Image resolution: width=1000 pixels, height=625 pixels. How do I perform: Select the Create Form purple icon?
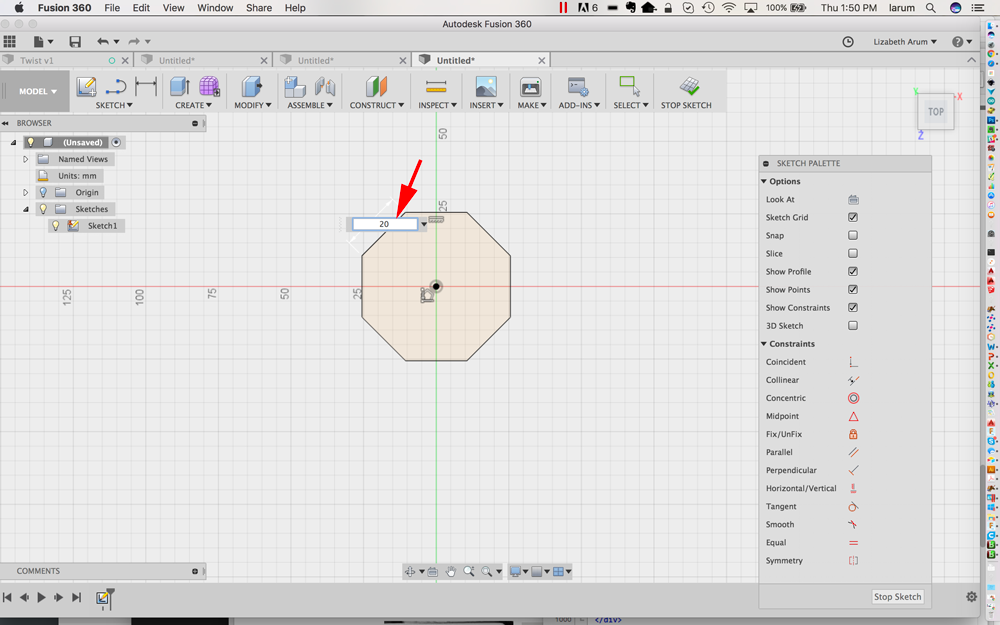pyautogui.click(x=209, y=86)
